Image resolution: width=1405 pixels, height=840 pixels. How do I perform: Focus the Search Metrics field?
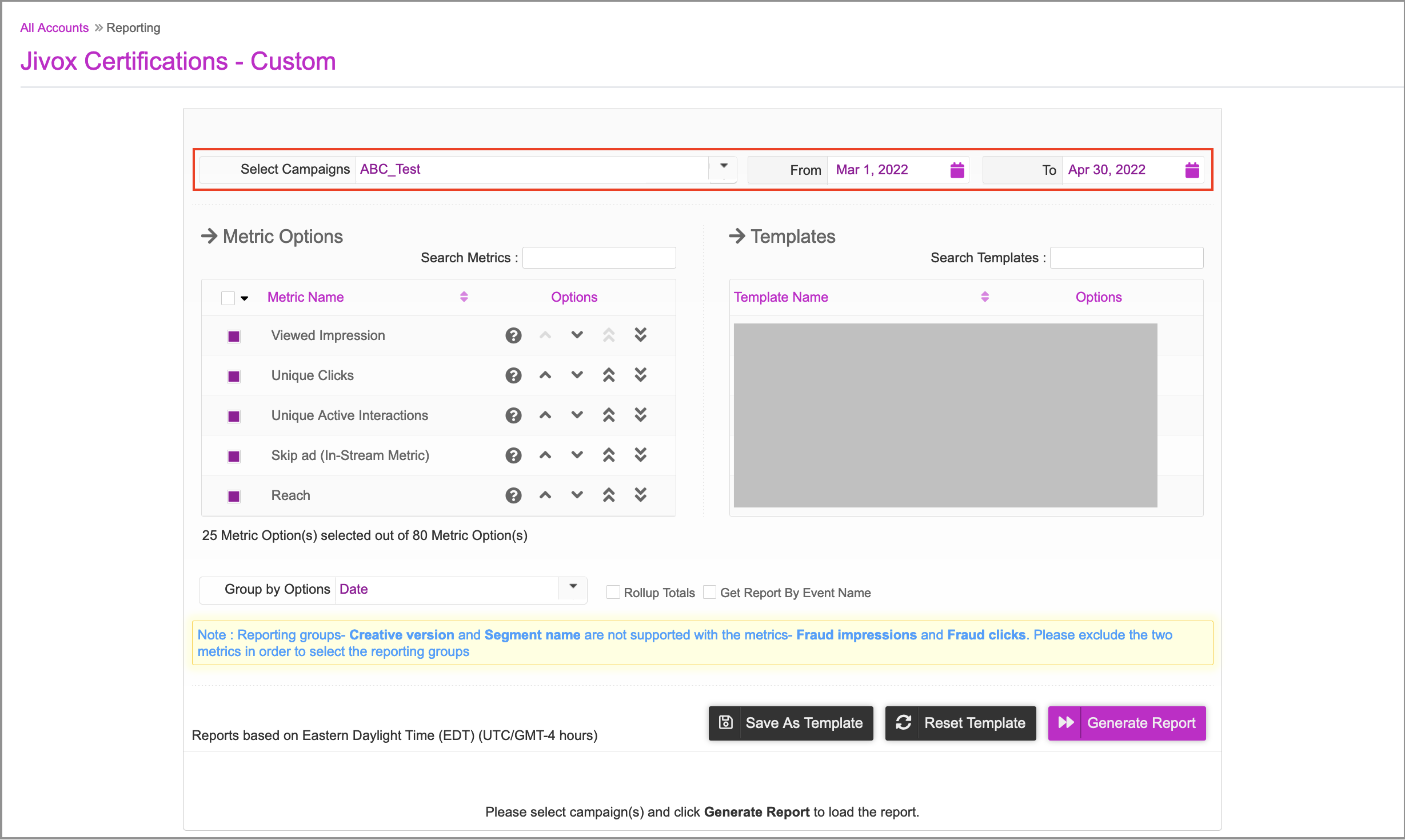point(599,258)
